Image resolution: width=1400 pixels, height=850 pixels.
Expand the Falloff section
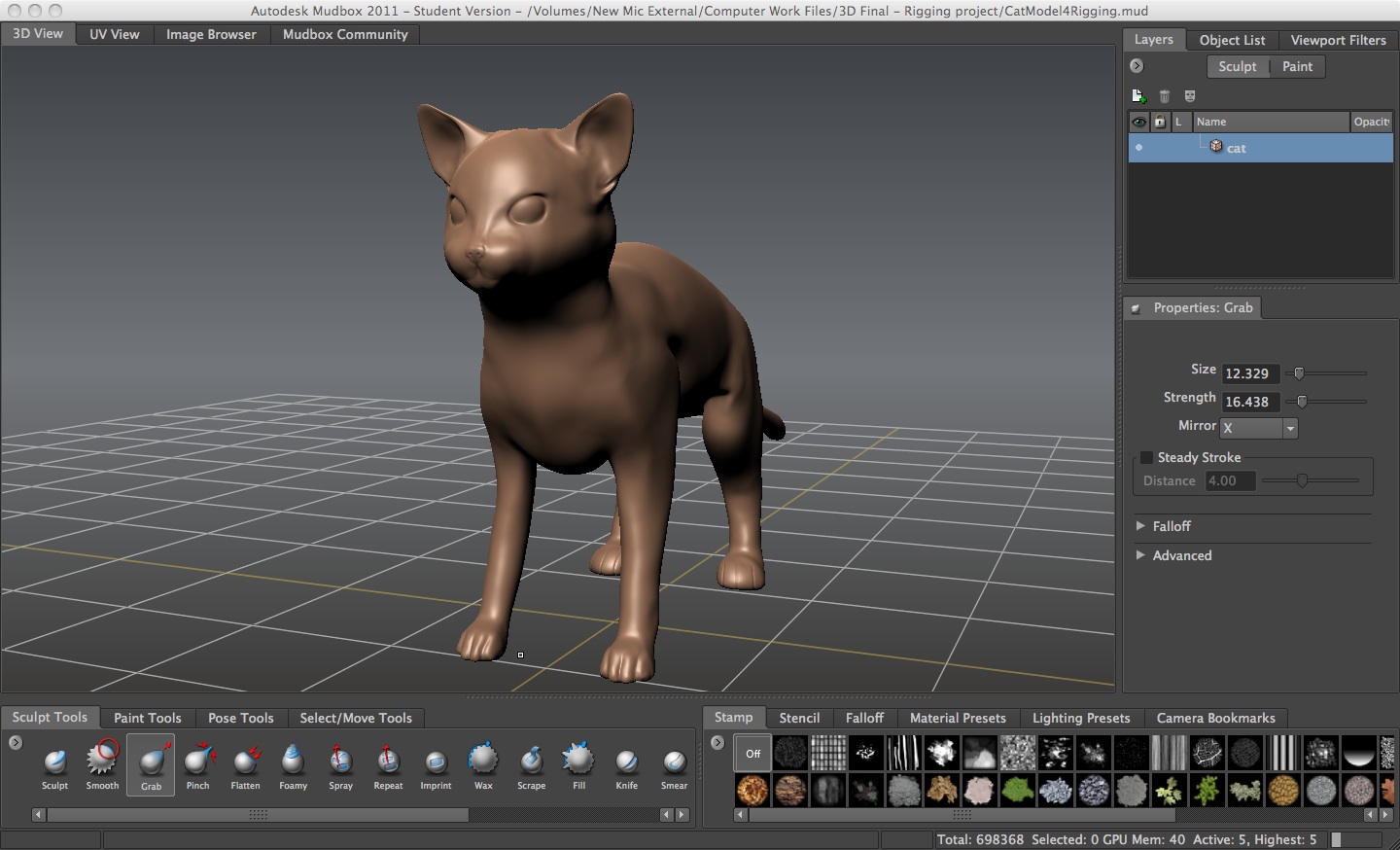click(1141, 526)
